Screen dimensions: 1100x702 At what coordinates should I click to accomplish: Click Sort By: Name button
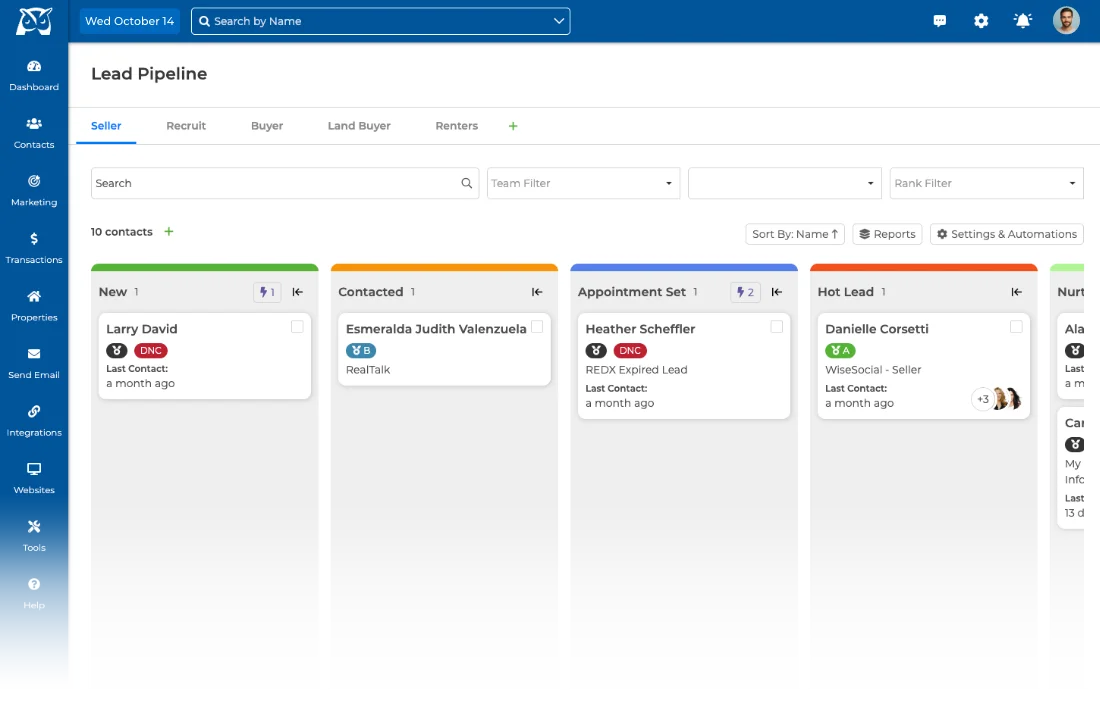pyautogui.click(x=795, y=234)
